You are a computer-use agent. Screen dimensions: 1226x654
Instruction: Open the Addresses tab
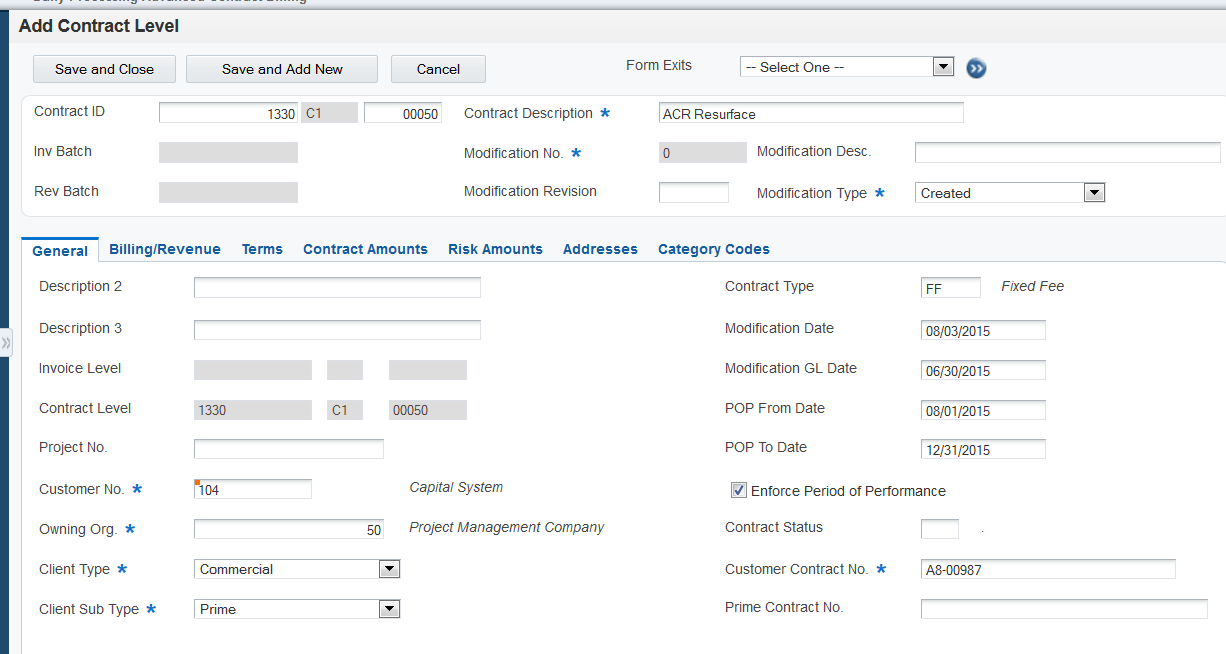click(600, 249)
